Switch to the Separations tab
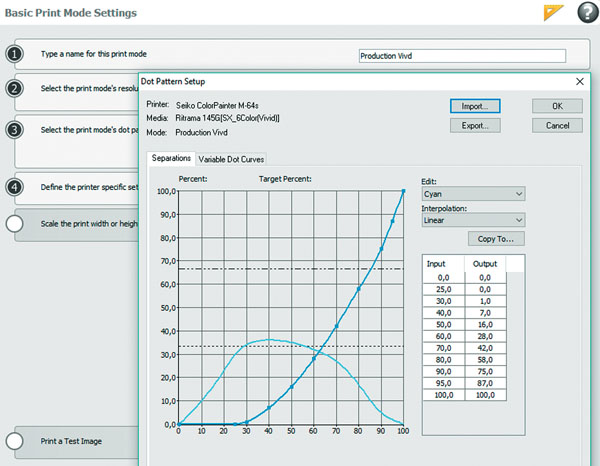 (171, 158)
